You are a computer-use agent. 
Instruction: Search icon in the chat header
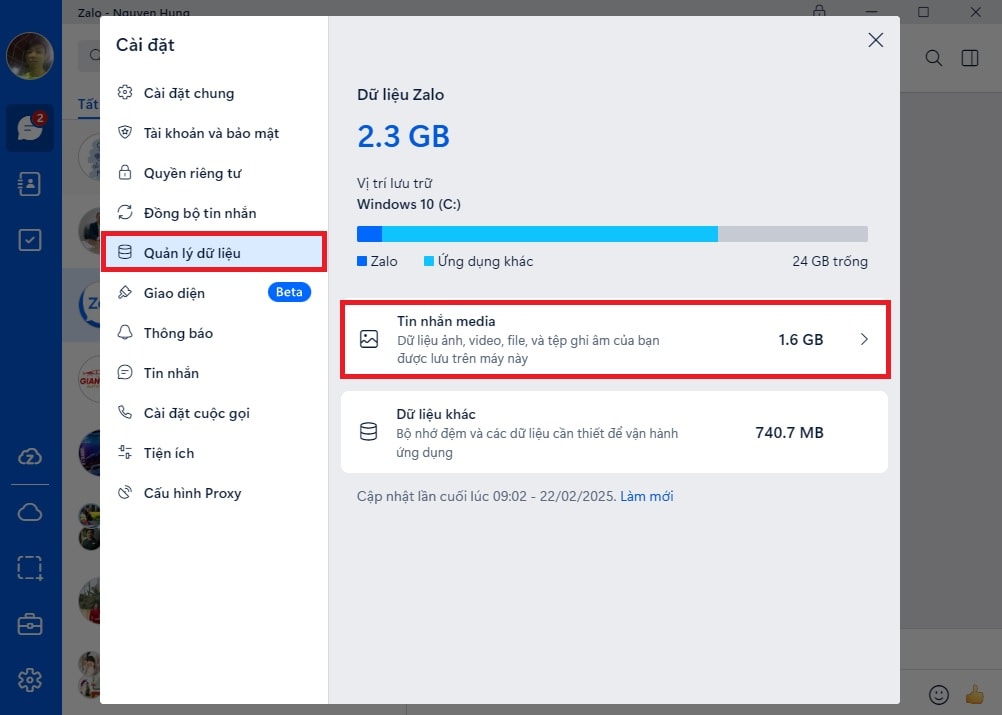tap(934, 58)
